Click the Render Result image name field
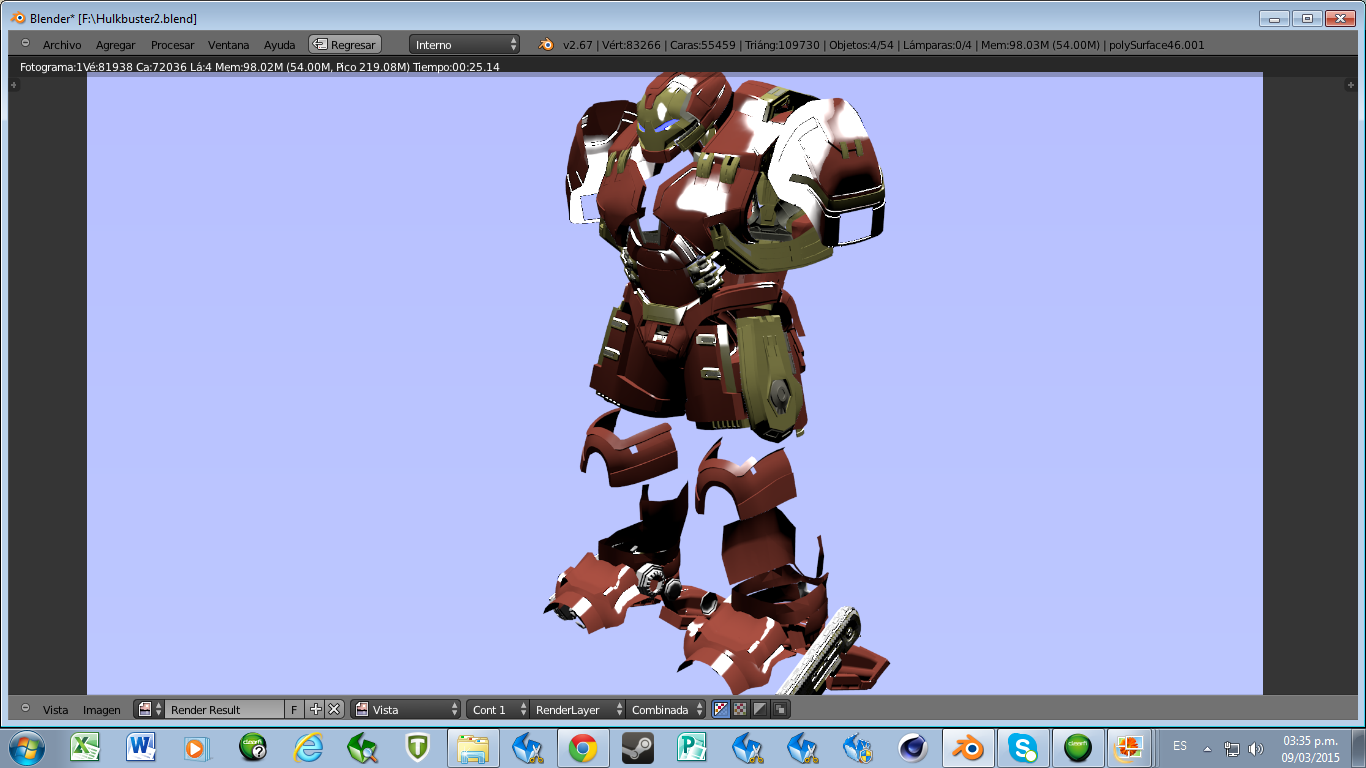The image size is (1366, 768). point(225,709)
